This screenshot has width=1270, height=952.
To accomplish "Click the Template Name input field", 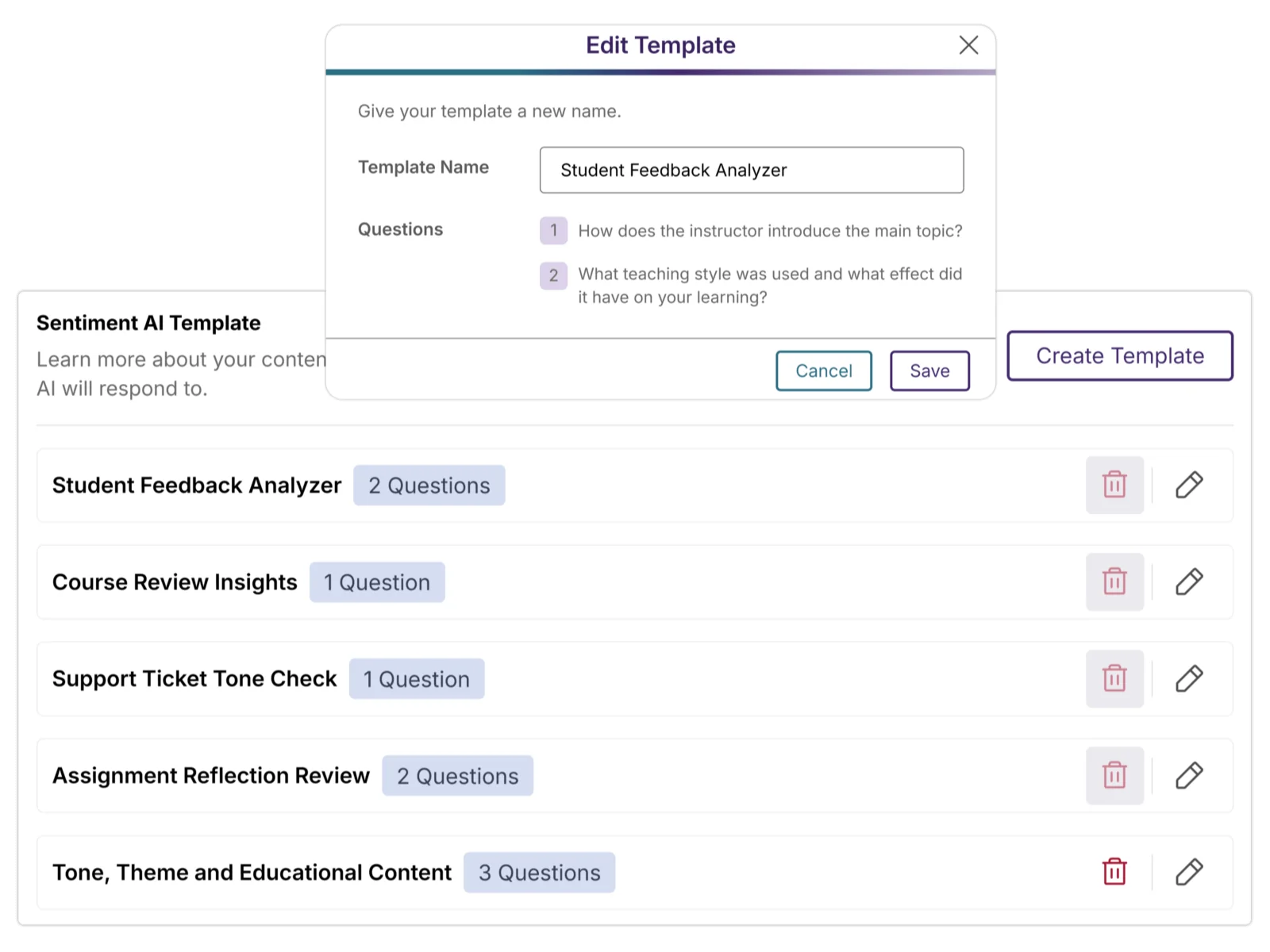I will pyautogui.click(x=751, y=170).
